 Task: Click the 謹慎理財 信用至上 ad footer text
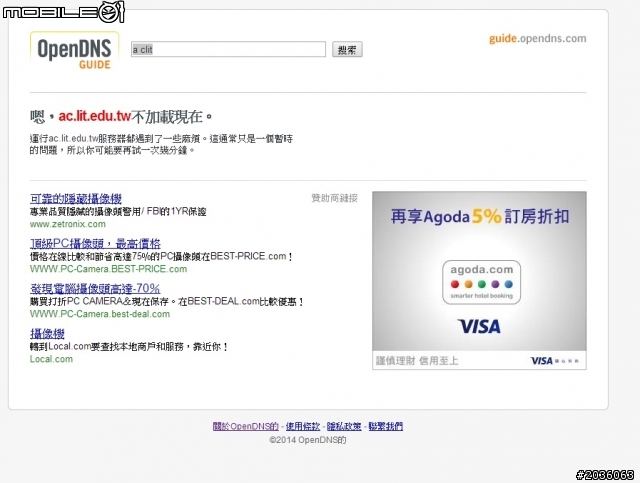(x=417, y=361)
